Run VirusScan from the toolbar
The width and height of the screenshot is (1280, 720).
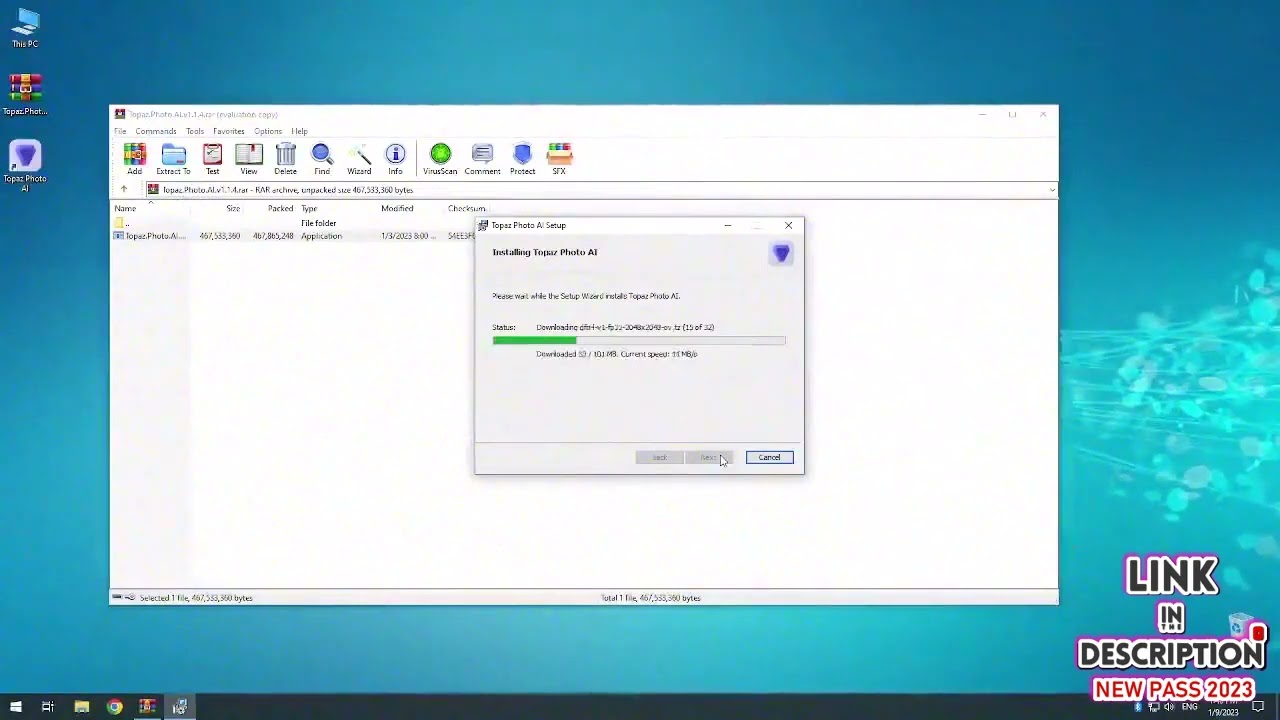(x=440, y=159)
